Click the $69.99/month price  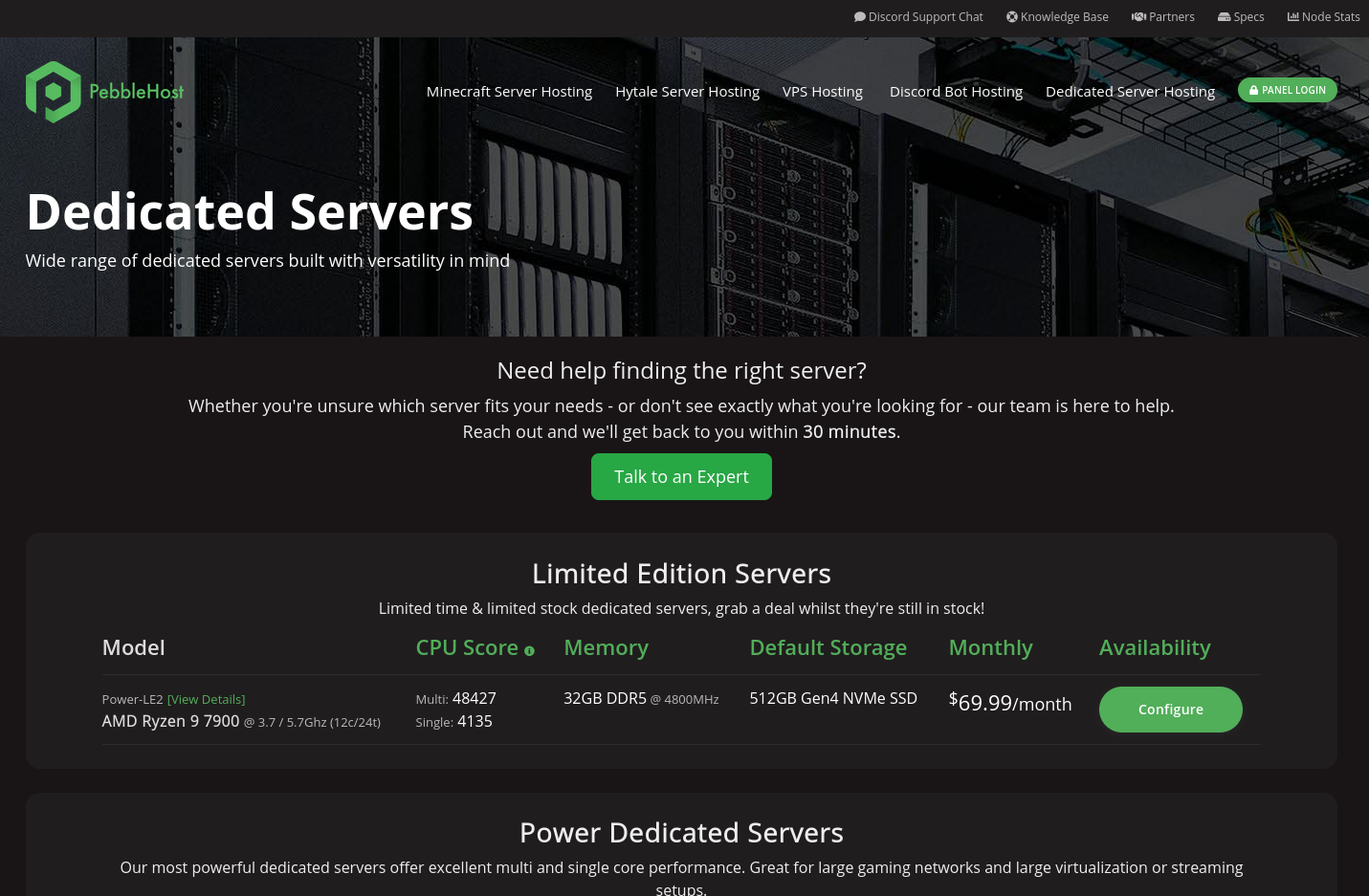click(x=1010, y=703)
